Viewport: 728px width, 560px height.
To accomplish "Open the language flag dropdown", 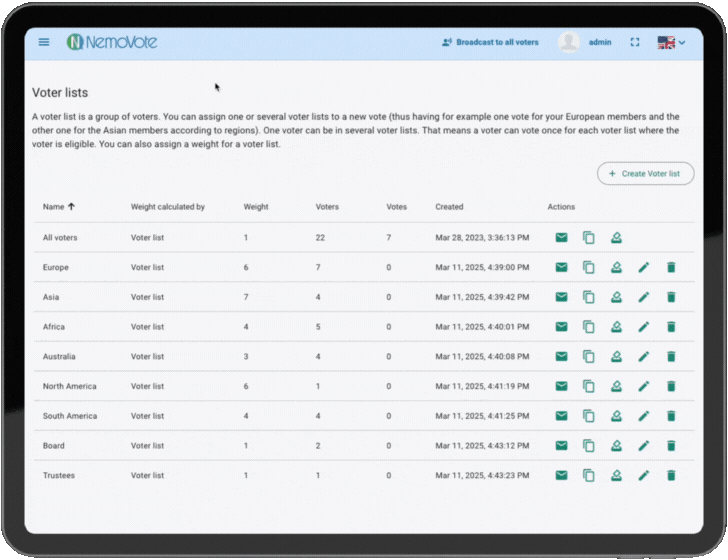I will coord(671,42).
